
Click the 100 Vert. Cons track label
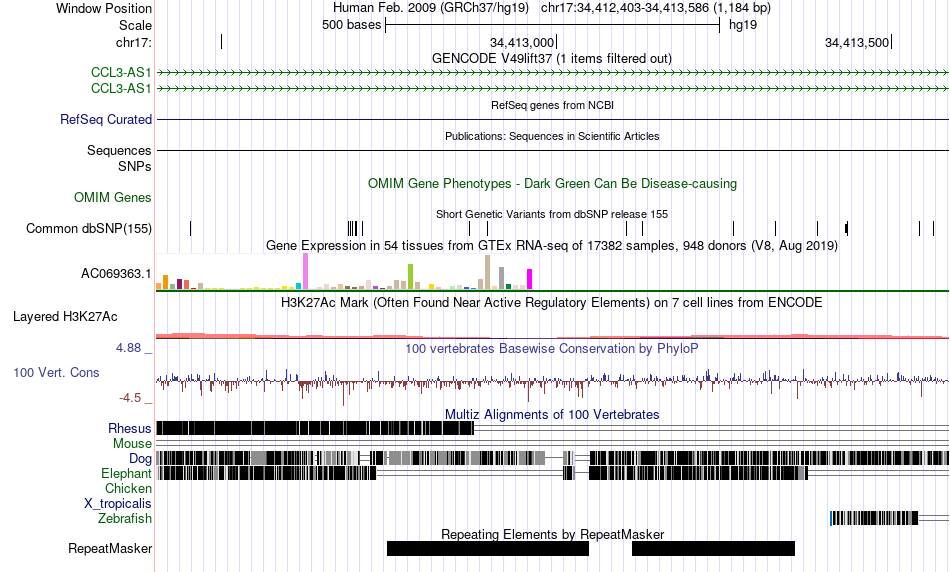click(x=56, y=373)
